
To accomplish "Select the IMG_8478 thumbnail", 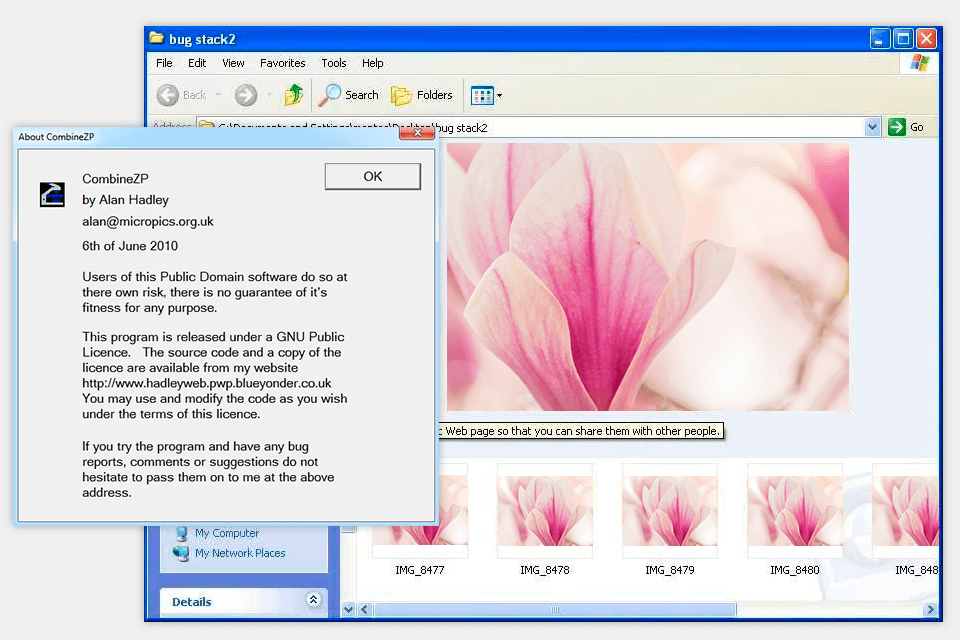I will click(x=545, y=510).
